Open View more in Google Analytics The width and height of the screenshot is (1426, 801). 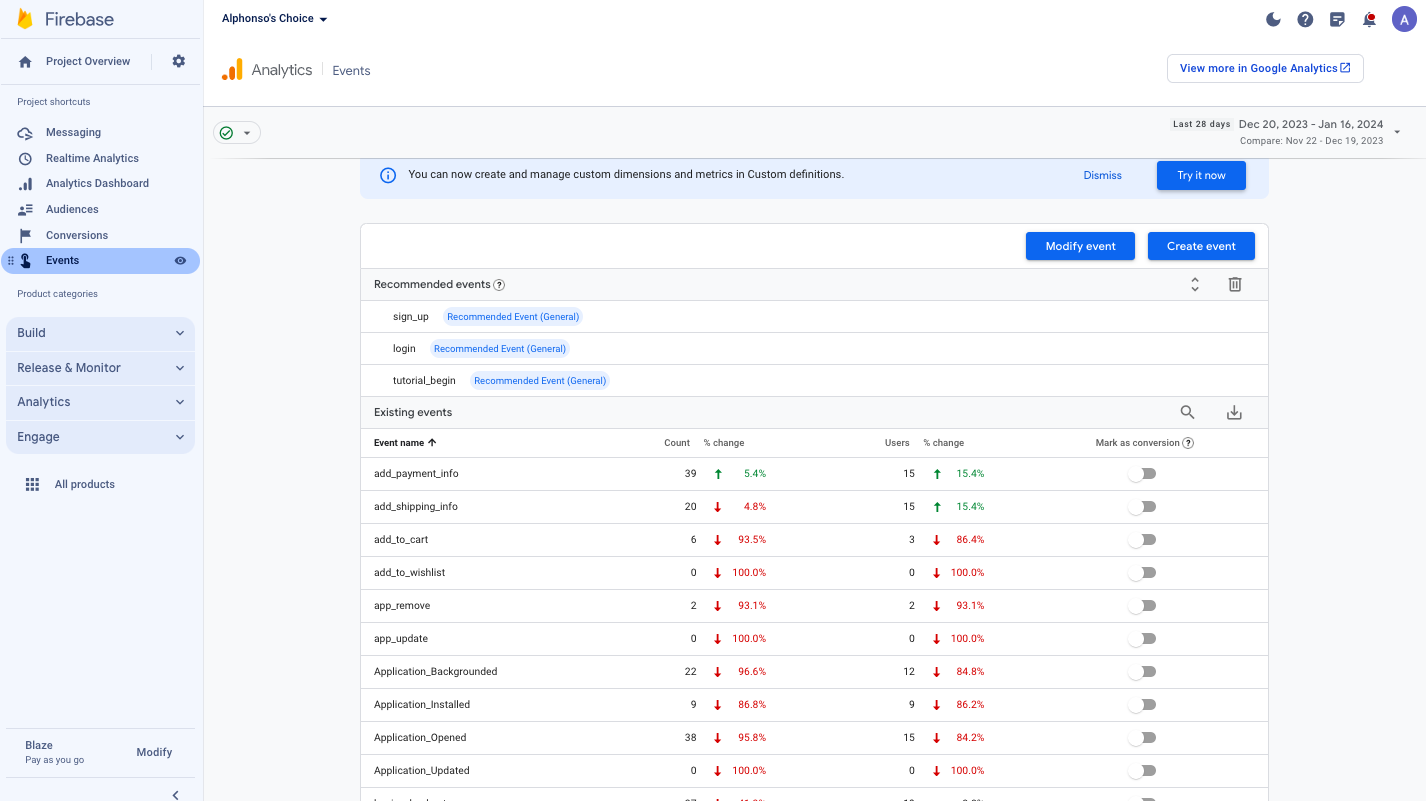[x=1264, y=68]
